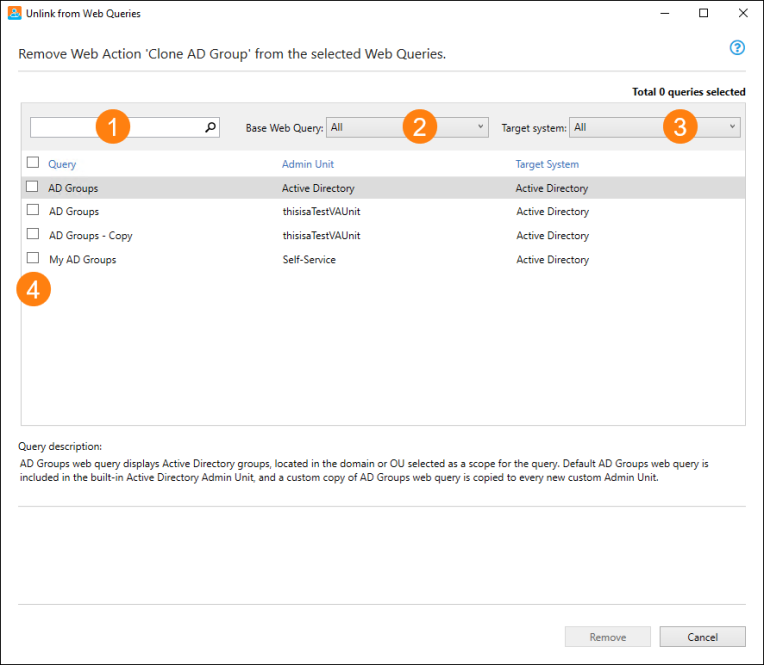
Task: Click the orange callout marker 1
Action: 113,127
